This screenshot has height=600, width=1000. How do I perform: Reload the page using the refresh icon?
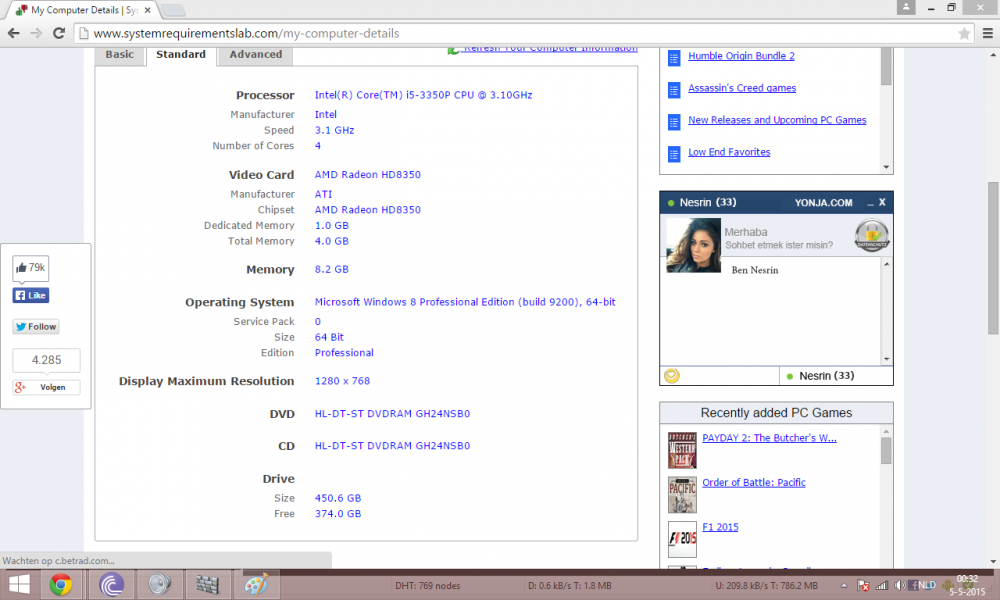click(x=59, y=33)
